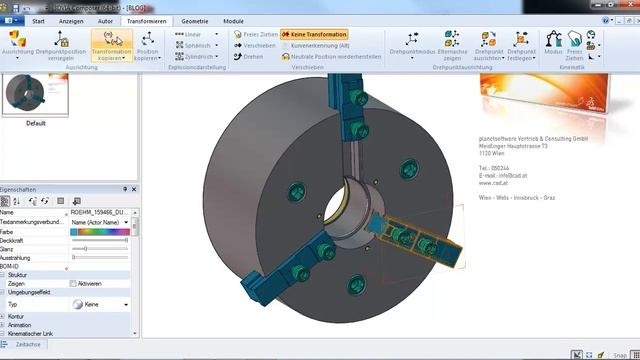Viewport: 640px width, 360px height.
Task: Expand Kinematischer Link section
Action: (x=2, y=334)
